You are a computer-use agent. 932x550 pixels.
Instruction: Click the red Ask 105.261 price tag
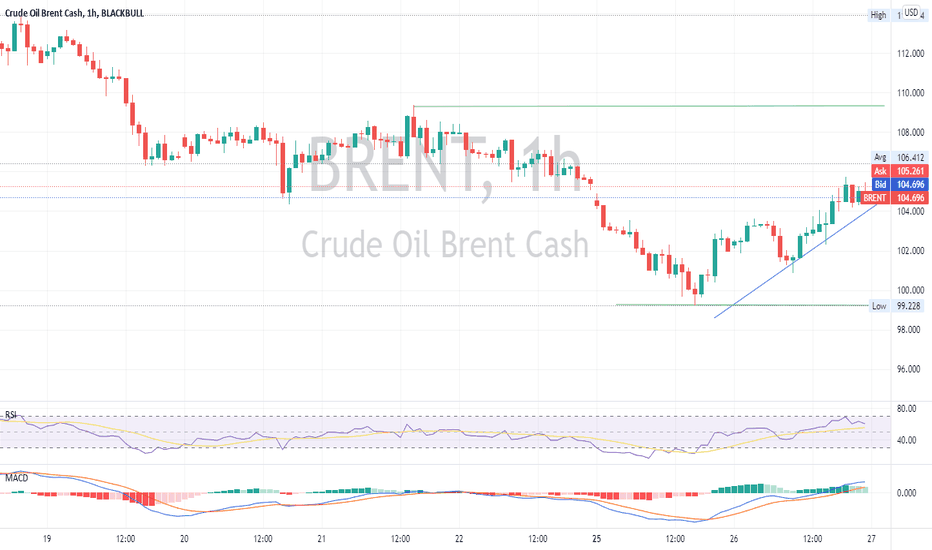(900, 171)
